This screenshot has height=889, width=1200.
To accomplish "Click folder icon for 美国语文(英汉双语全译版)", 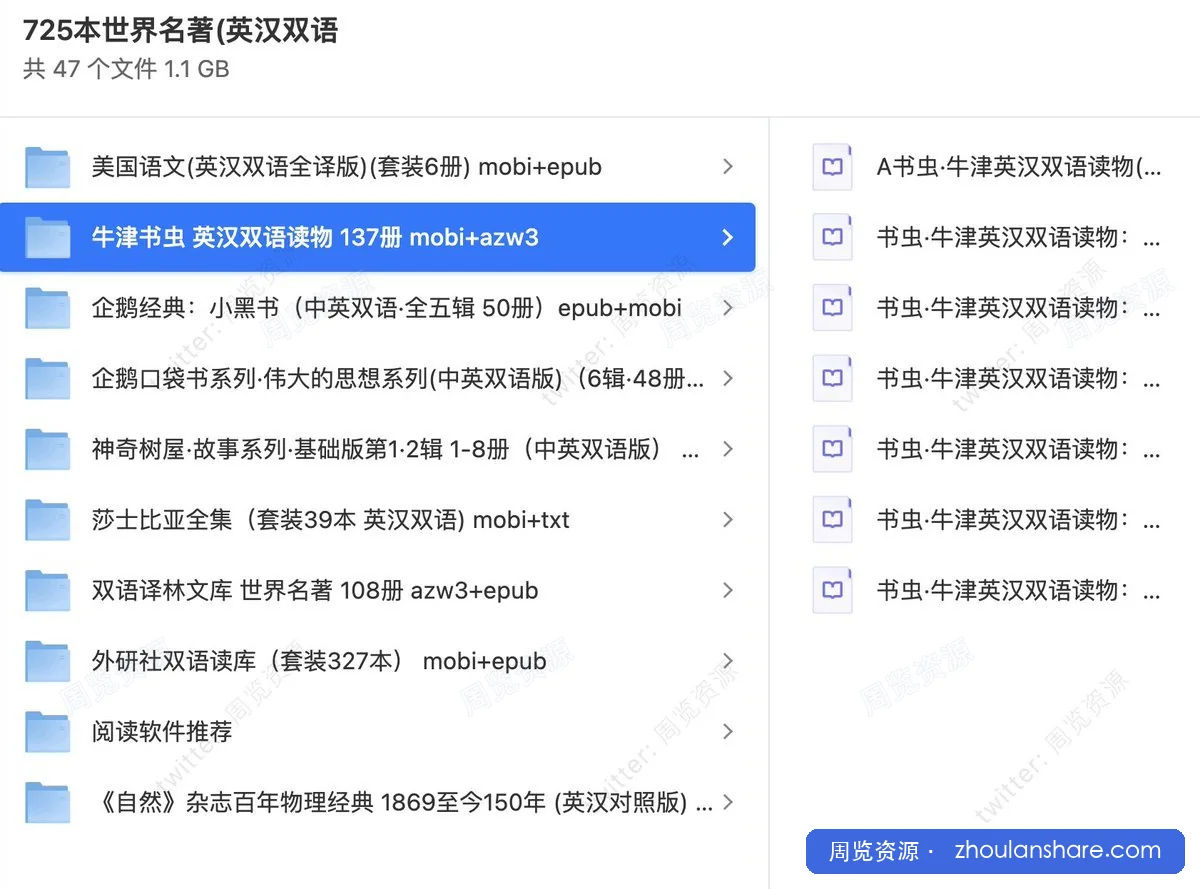I will pos(47,167).
